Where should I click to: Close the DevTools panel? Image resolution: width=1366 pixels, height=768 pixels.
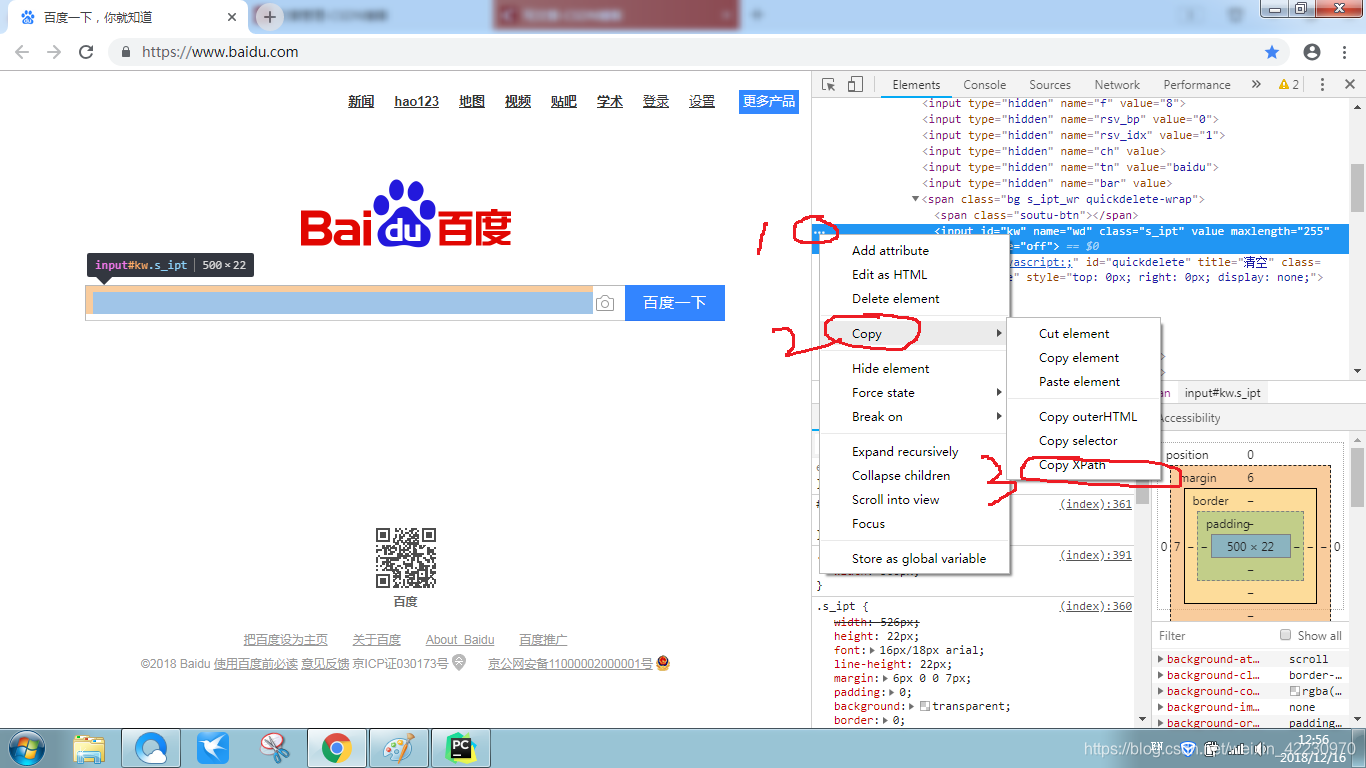pyautogui.click(x=1349, y=85)
